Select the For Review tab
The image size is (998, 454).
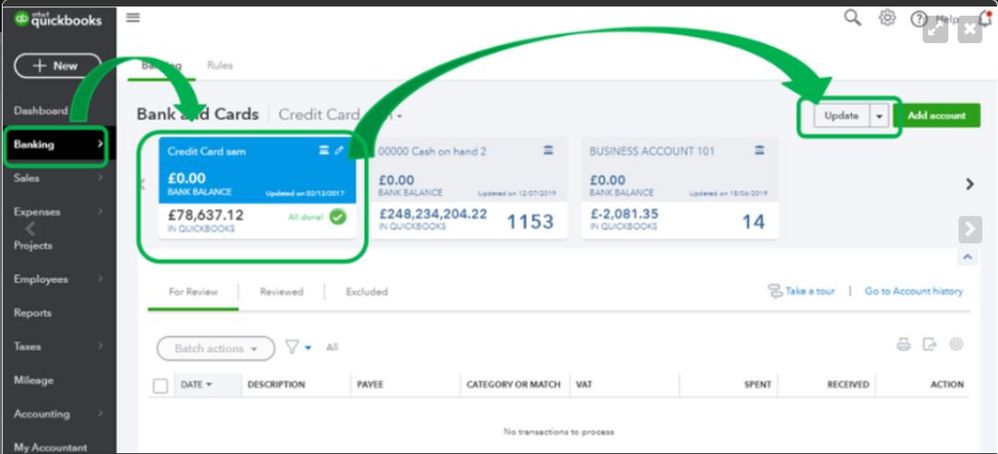[x=193, y=292]
